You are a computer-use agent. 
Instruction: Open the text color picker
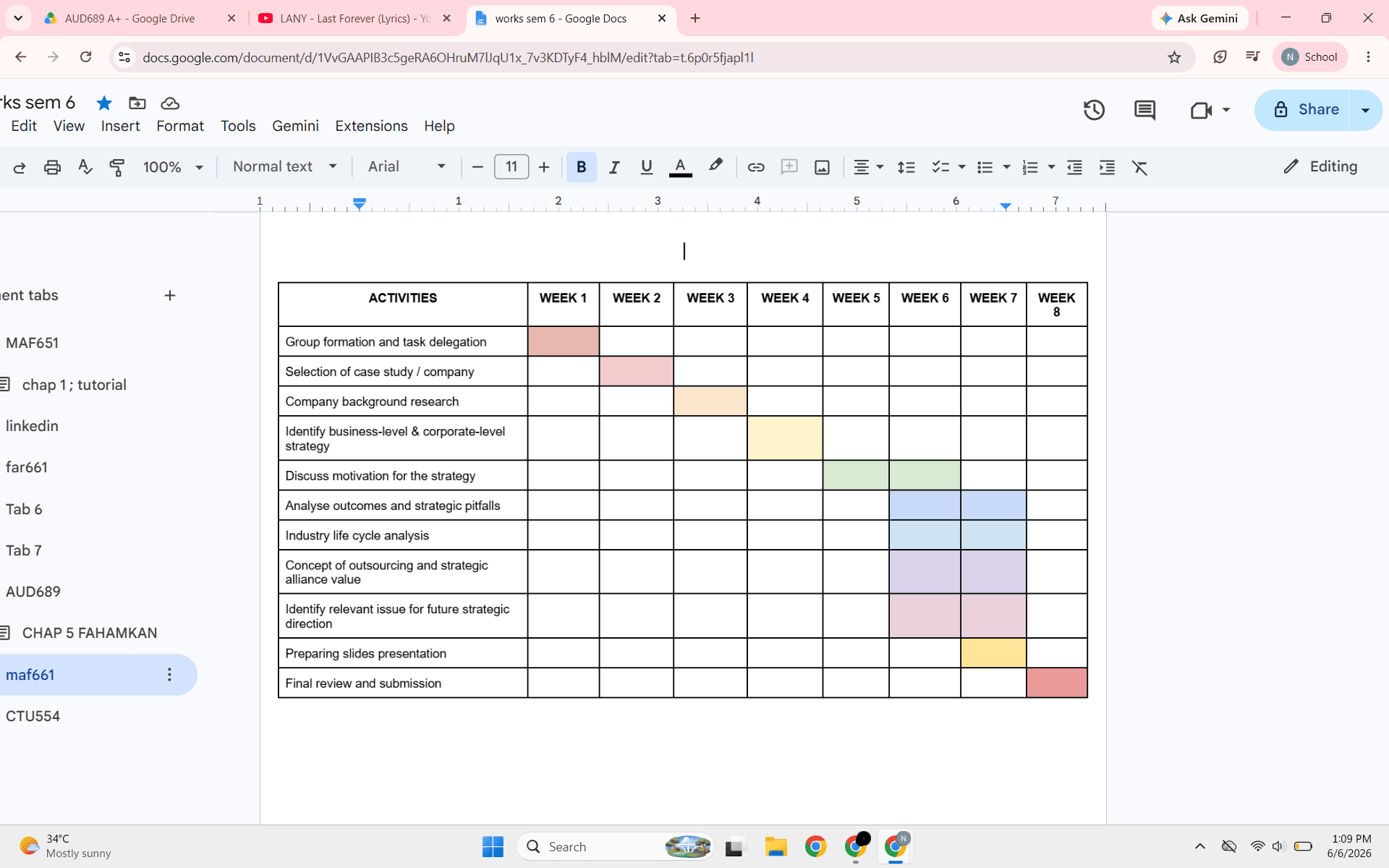tap(680, 167)
